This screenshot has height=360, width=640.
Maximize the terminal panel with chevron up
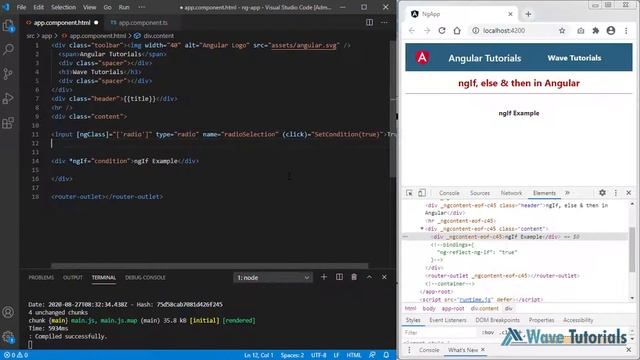[369, 277]
